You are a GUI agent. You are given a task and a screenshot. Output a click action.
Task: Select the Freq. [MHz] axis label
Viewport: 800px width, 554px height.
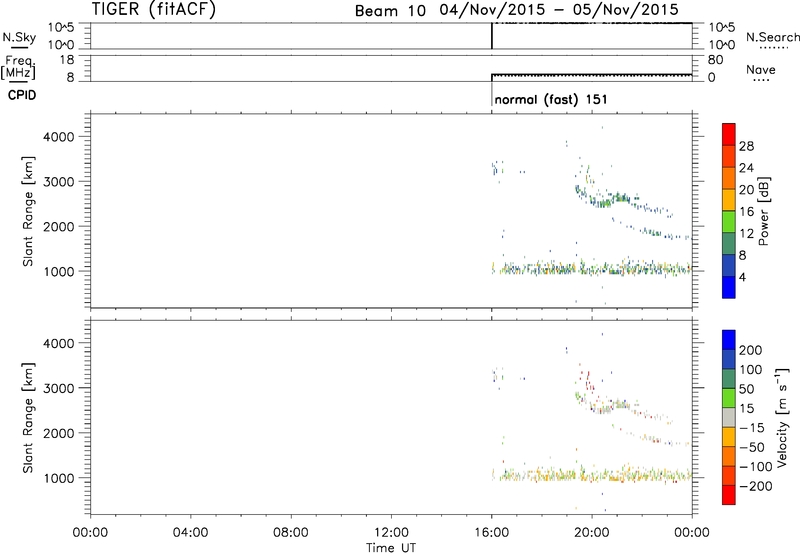pyautogui.click(x=18, y=67)
